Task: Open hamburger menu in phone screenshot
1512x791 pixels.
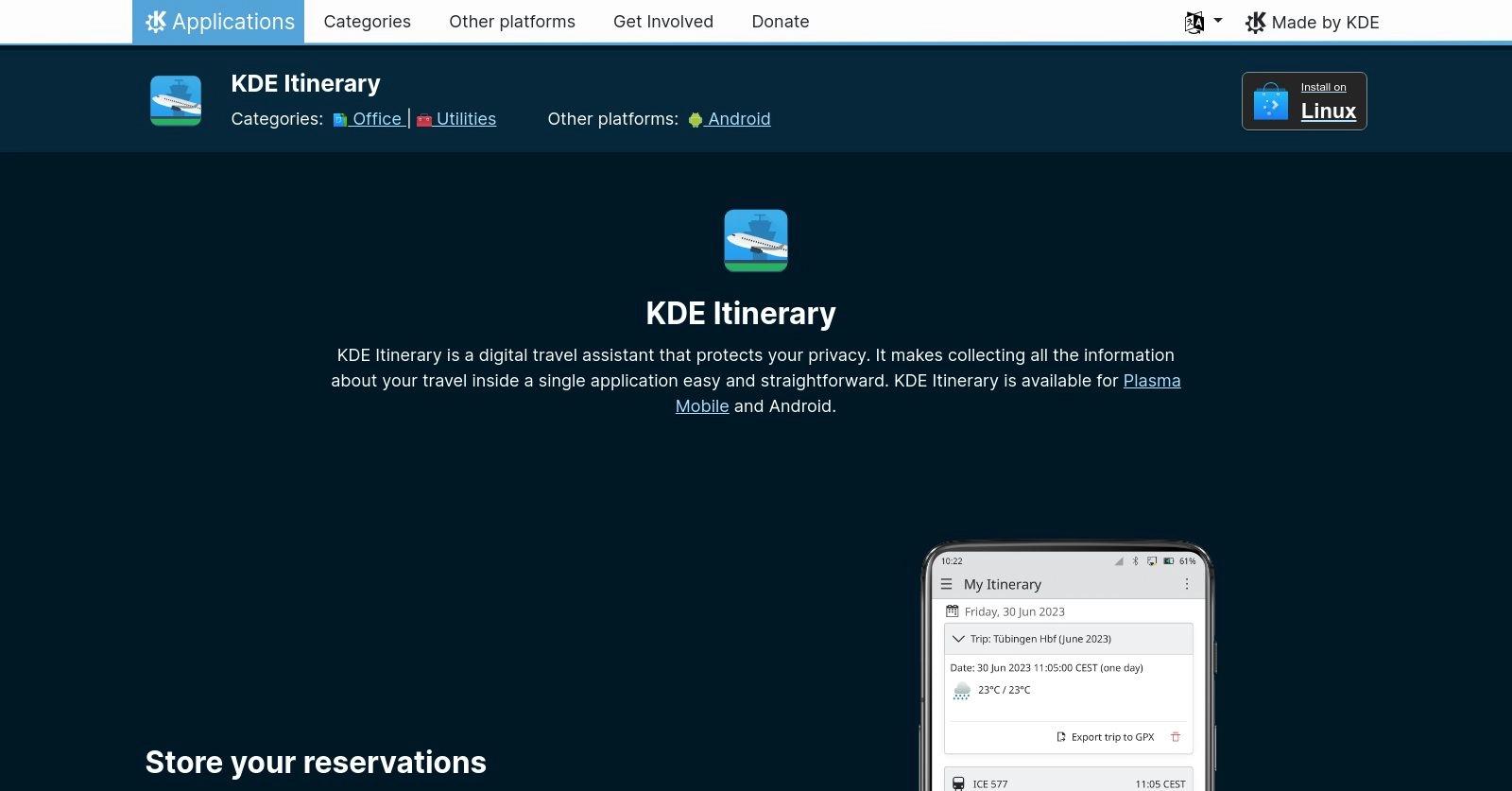Action: tap(946, 584)
